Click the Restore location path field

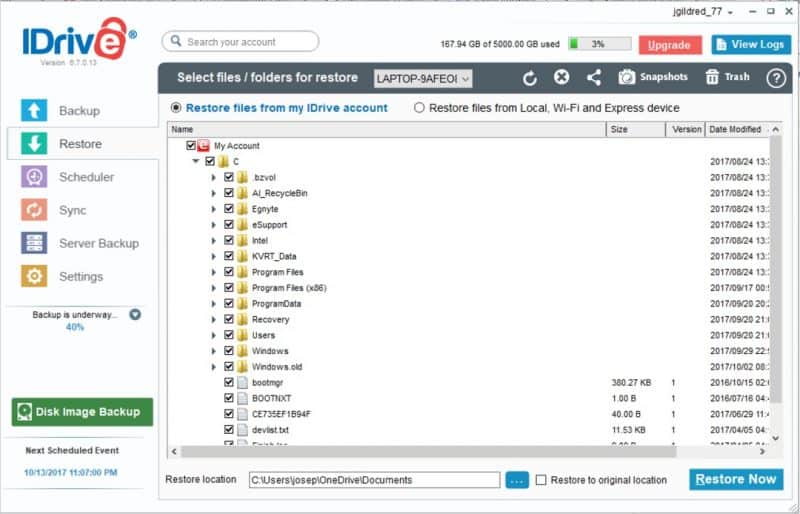[x=374, y=480]
